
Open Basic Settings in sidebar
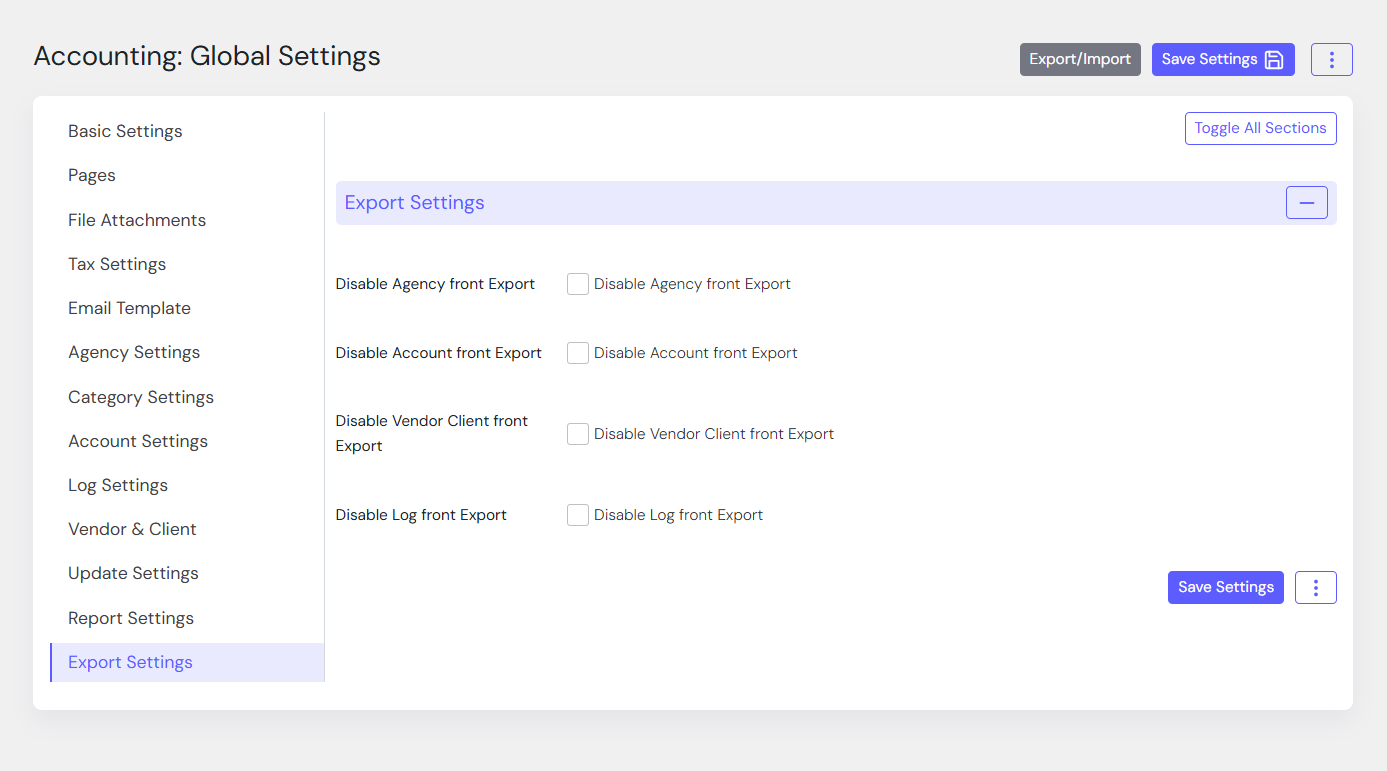tap(125, 132)
